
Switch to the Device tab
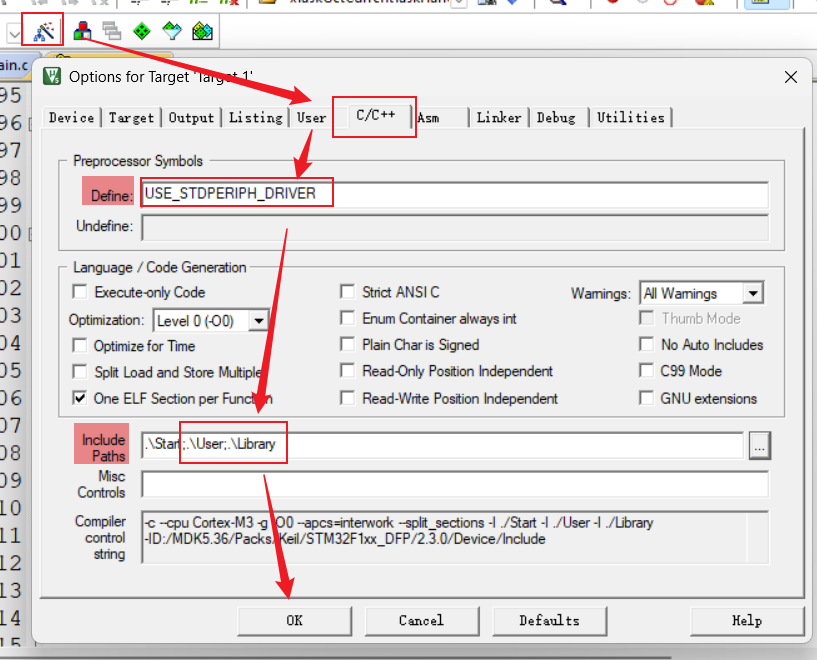tap(72, 118)
